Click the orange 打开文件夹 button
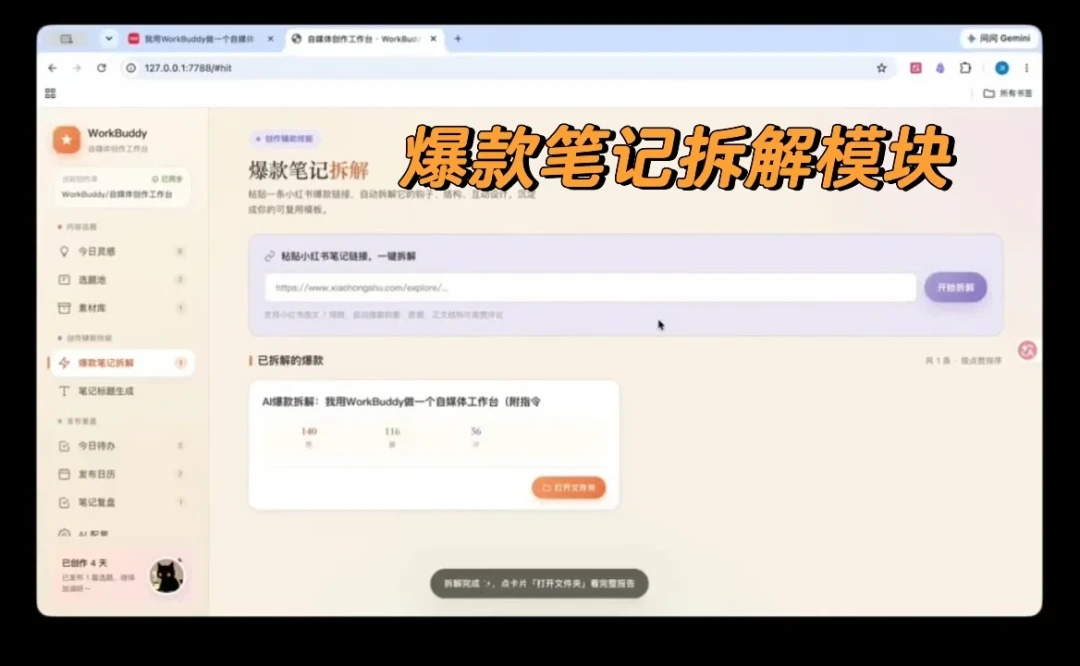1080x666 pixels. click(x=568, y=488)
